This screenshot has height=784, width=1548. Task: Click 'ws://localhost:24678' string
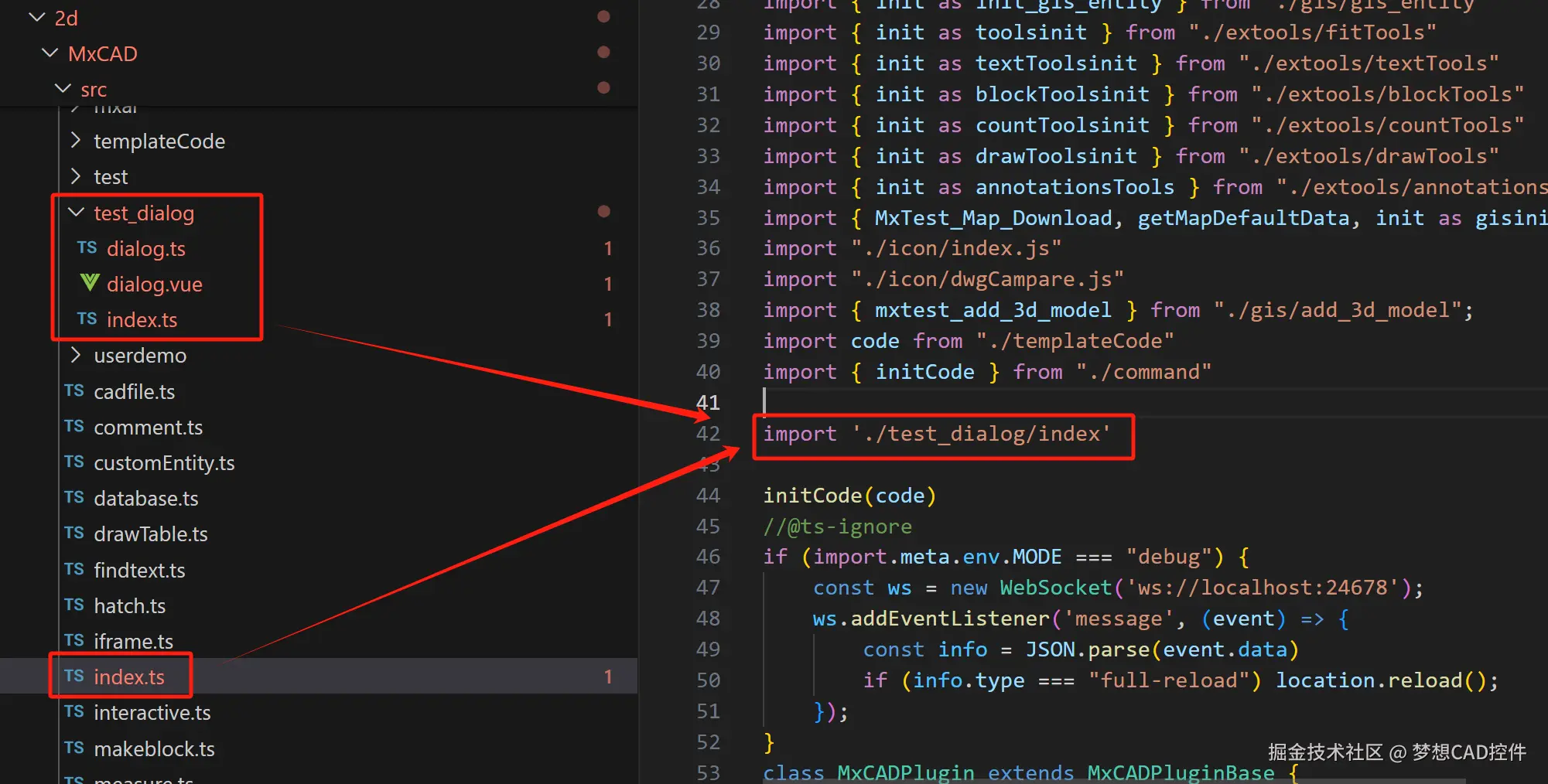coord(1263,588)
